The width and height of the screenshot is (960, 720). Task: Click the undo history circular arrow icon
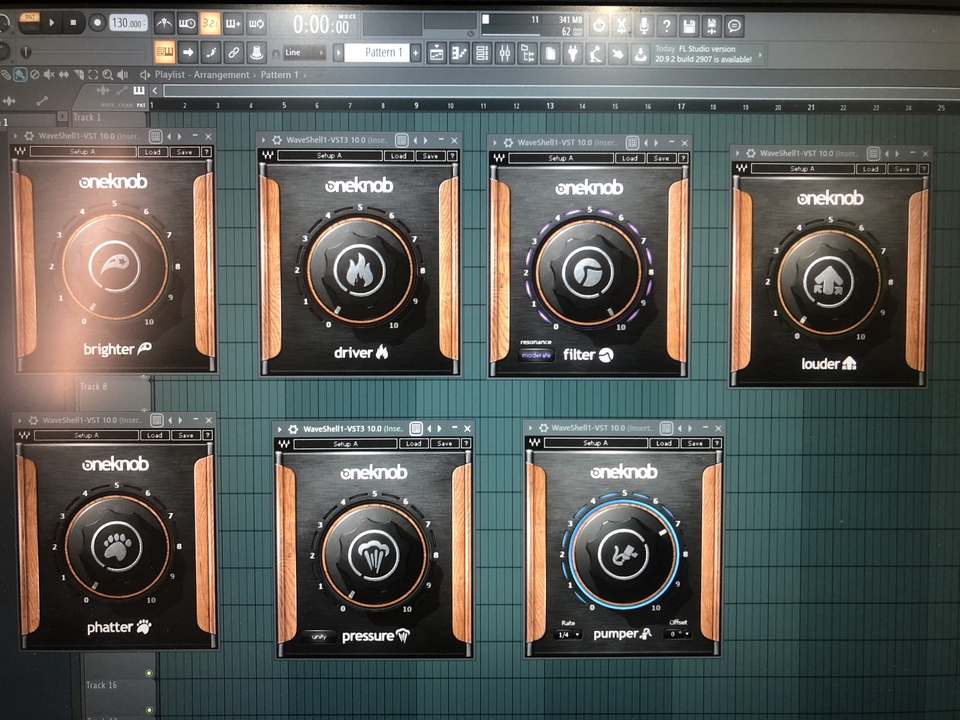pos(599,25)
